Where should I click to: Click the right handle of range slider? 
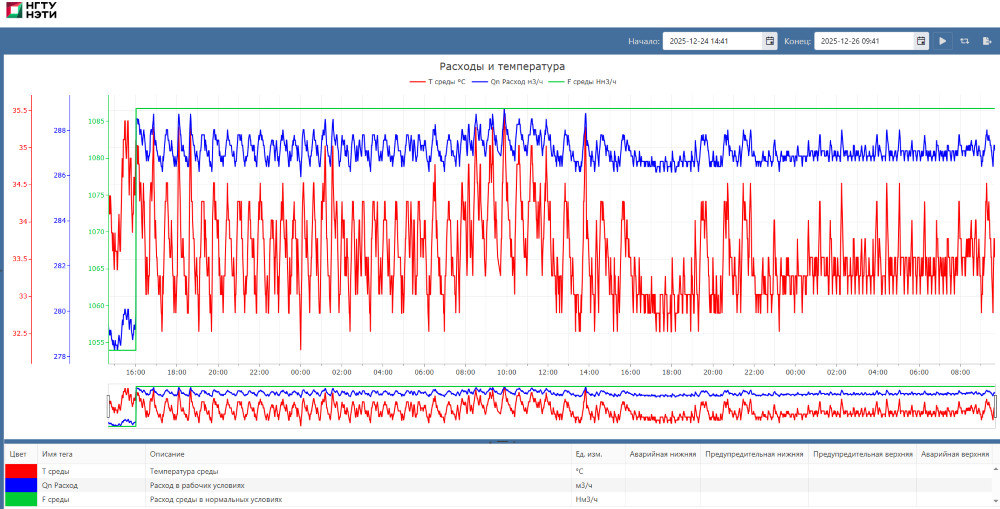[996, 406]
